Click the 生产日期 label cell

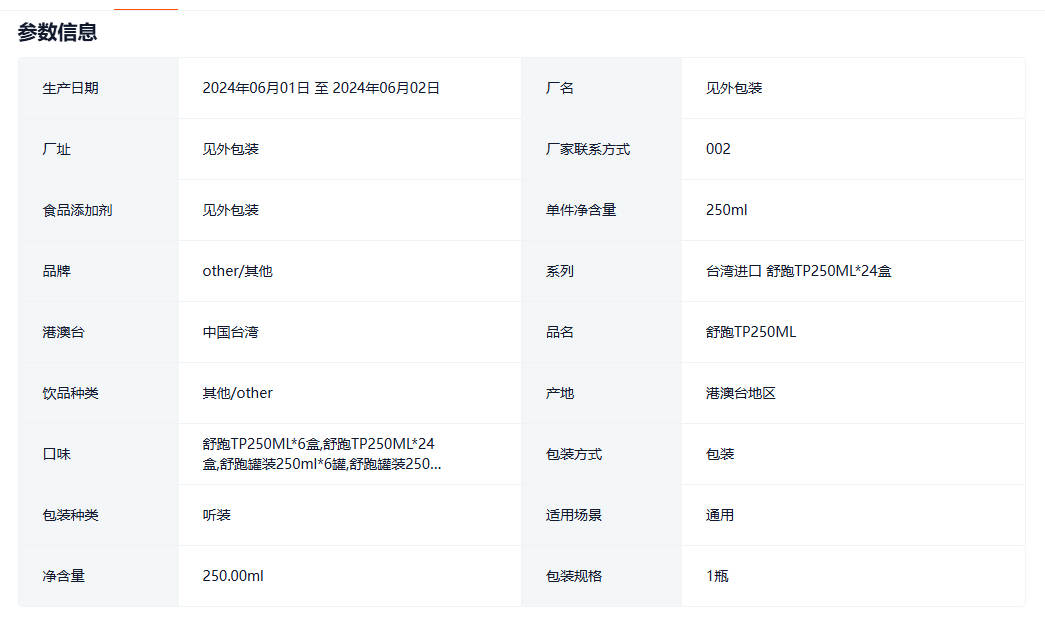coord(71,88)
